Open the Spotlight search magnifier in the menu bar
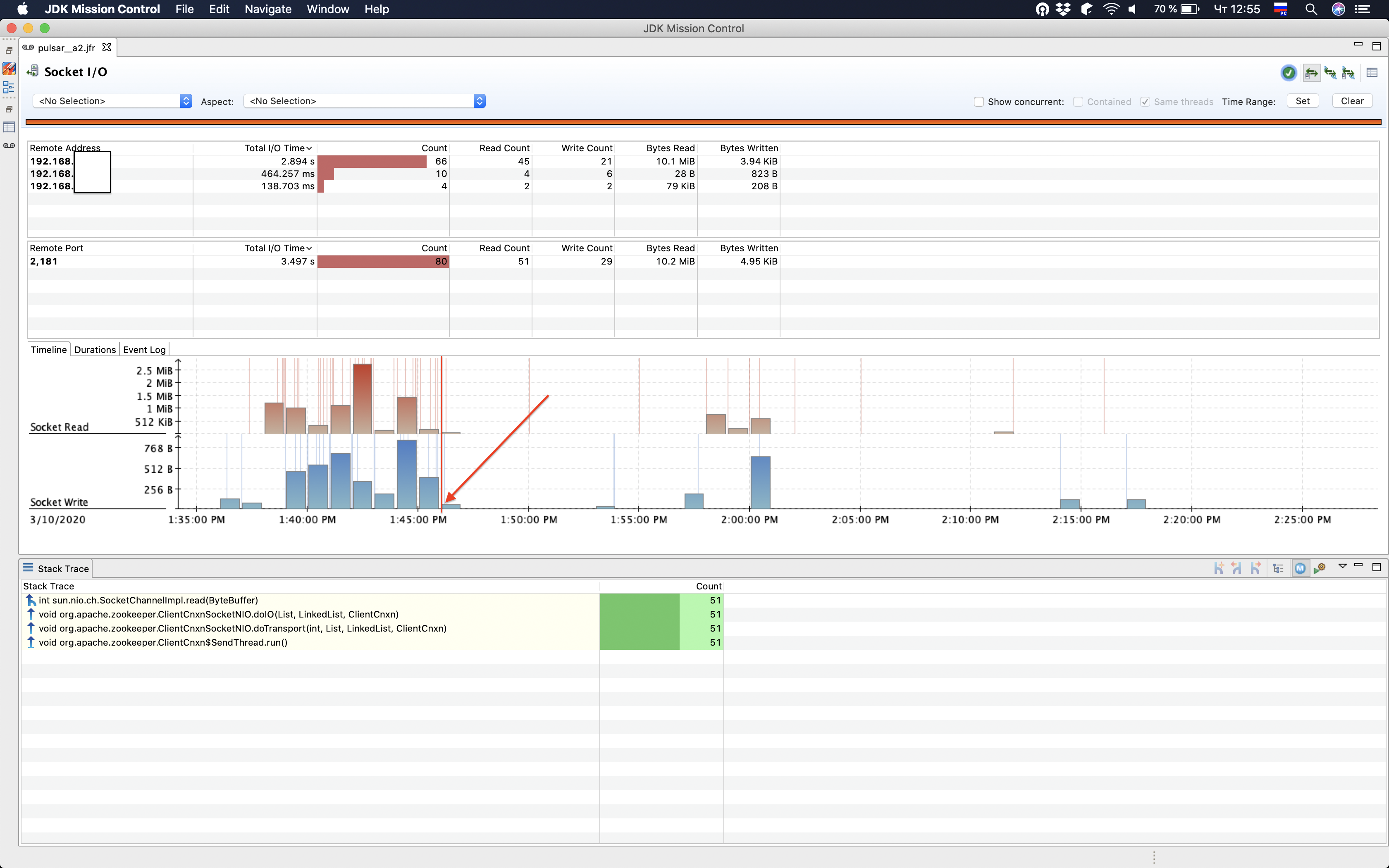Viewport: 1389px width, 868px height. [1311, 9]
